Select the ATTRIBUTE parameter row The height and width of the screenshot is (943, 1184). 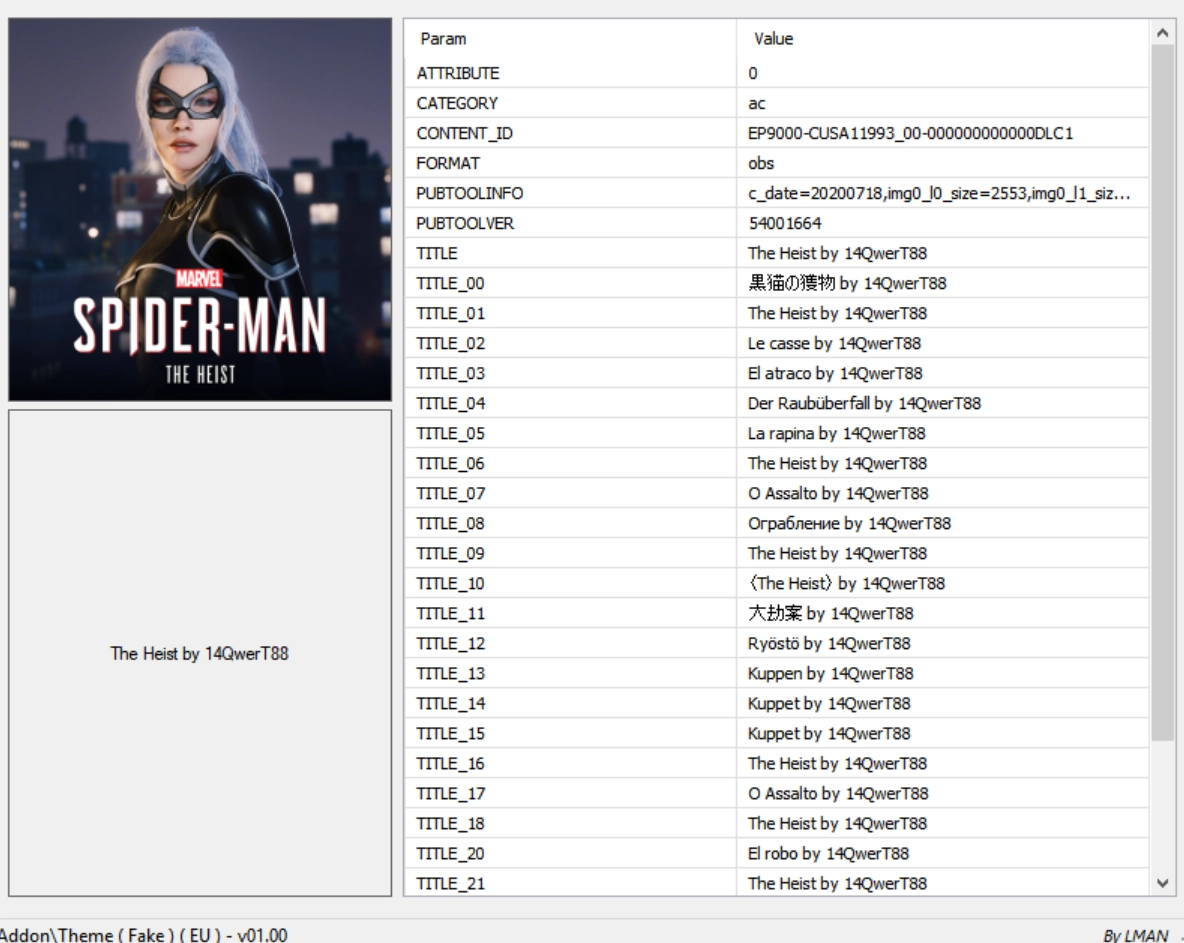tap(459, 74)
